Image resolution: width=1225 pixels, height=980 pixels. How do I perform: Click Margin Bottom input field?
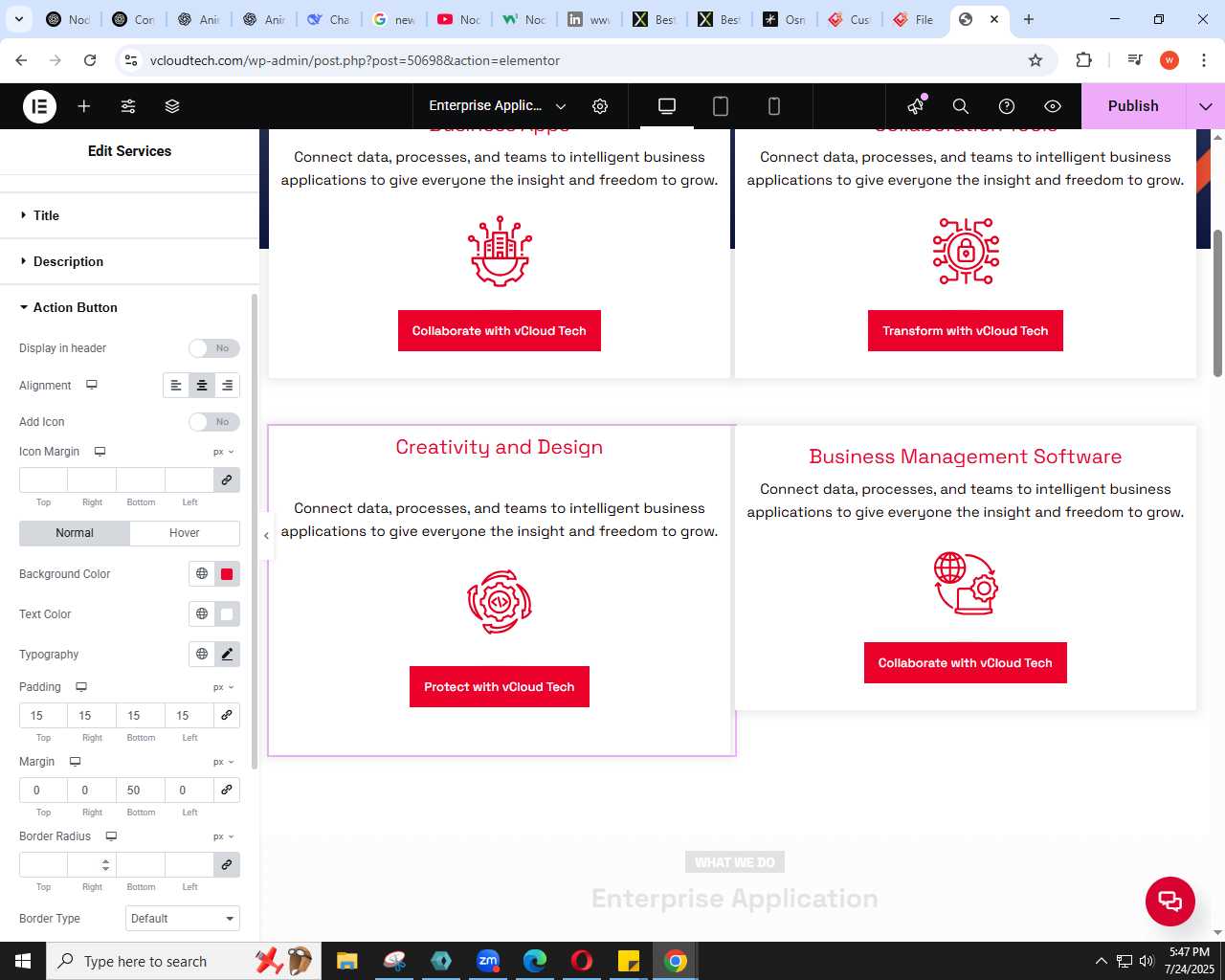[x=141, y=791]
